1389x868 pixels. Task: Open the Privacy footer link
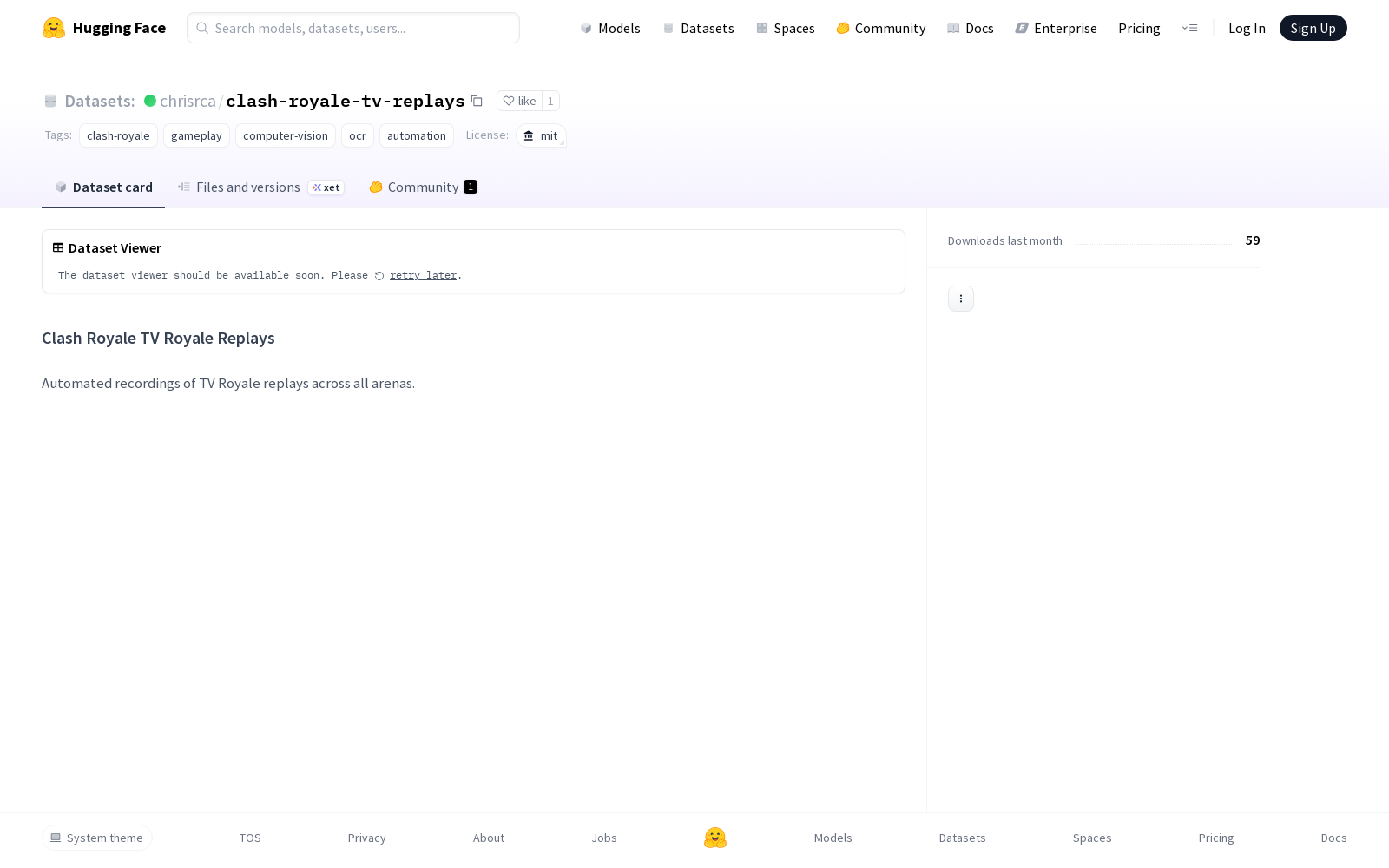[x=367, y=838]
